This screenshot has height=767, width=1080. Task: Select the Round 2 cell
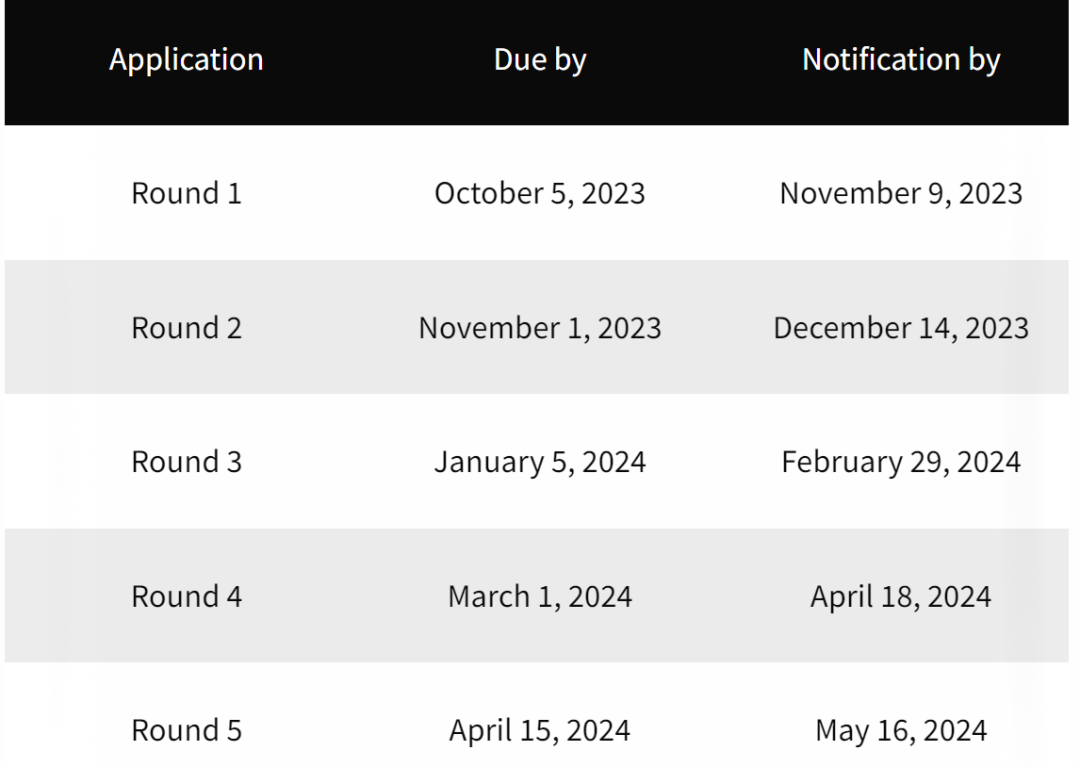point(187,328)
